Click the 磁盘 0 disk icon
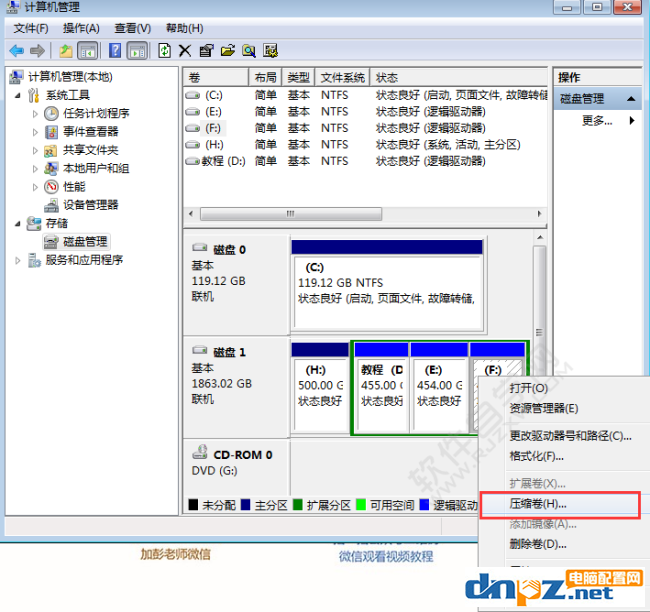This screenshot has height=612, width=650. (x=200, y=248)
